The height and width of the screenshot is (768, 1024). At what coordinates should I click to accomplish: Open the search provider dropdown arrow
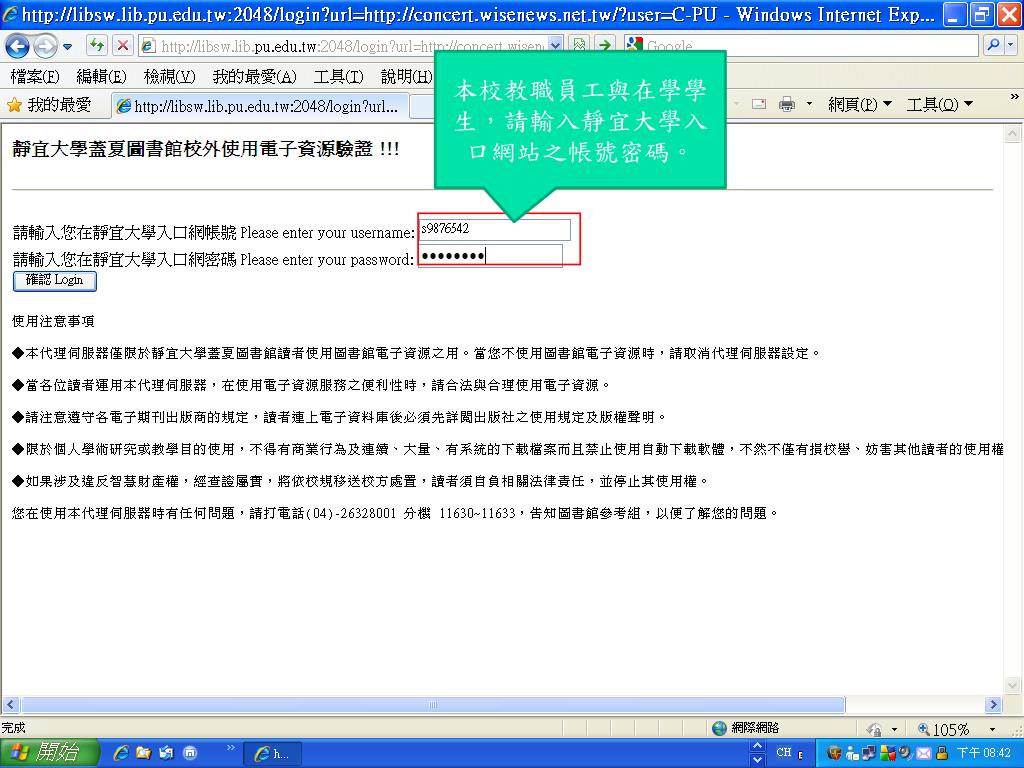(1010, 45)
